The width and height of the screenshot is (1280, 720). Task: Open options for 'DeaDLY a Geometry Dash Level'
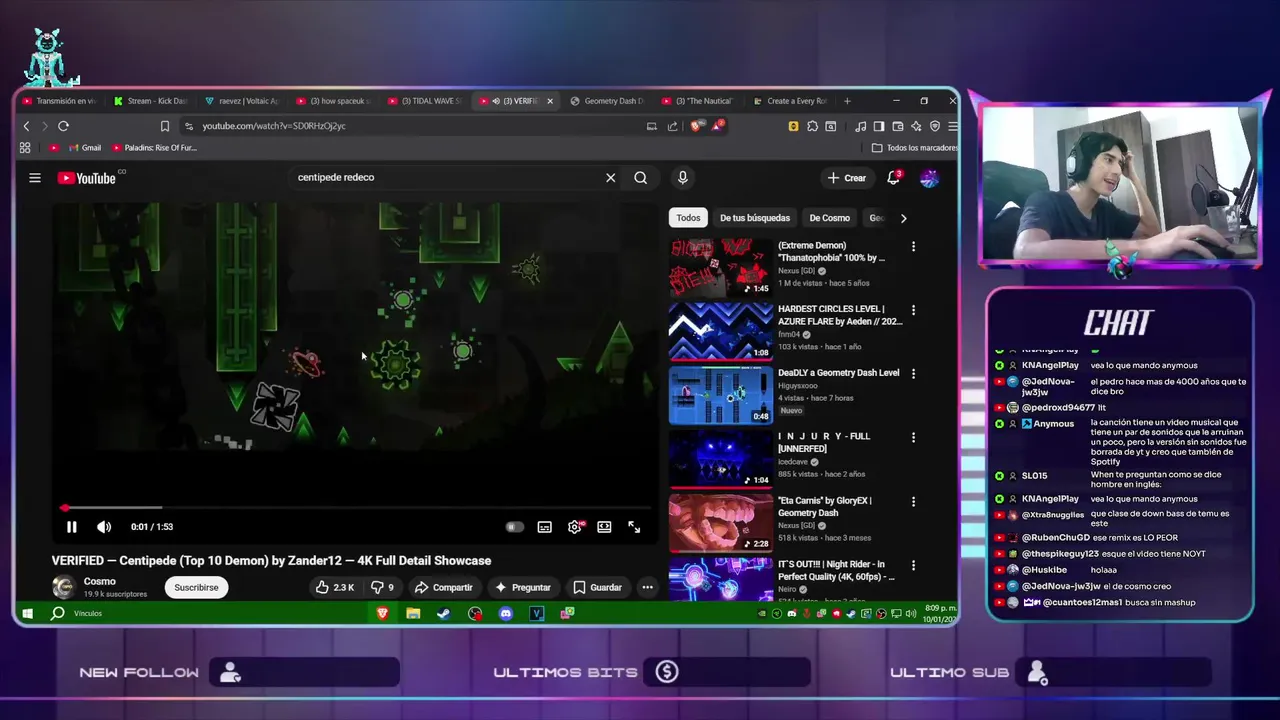913,374
